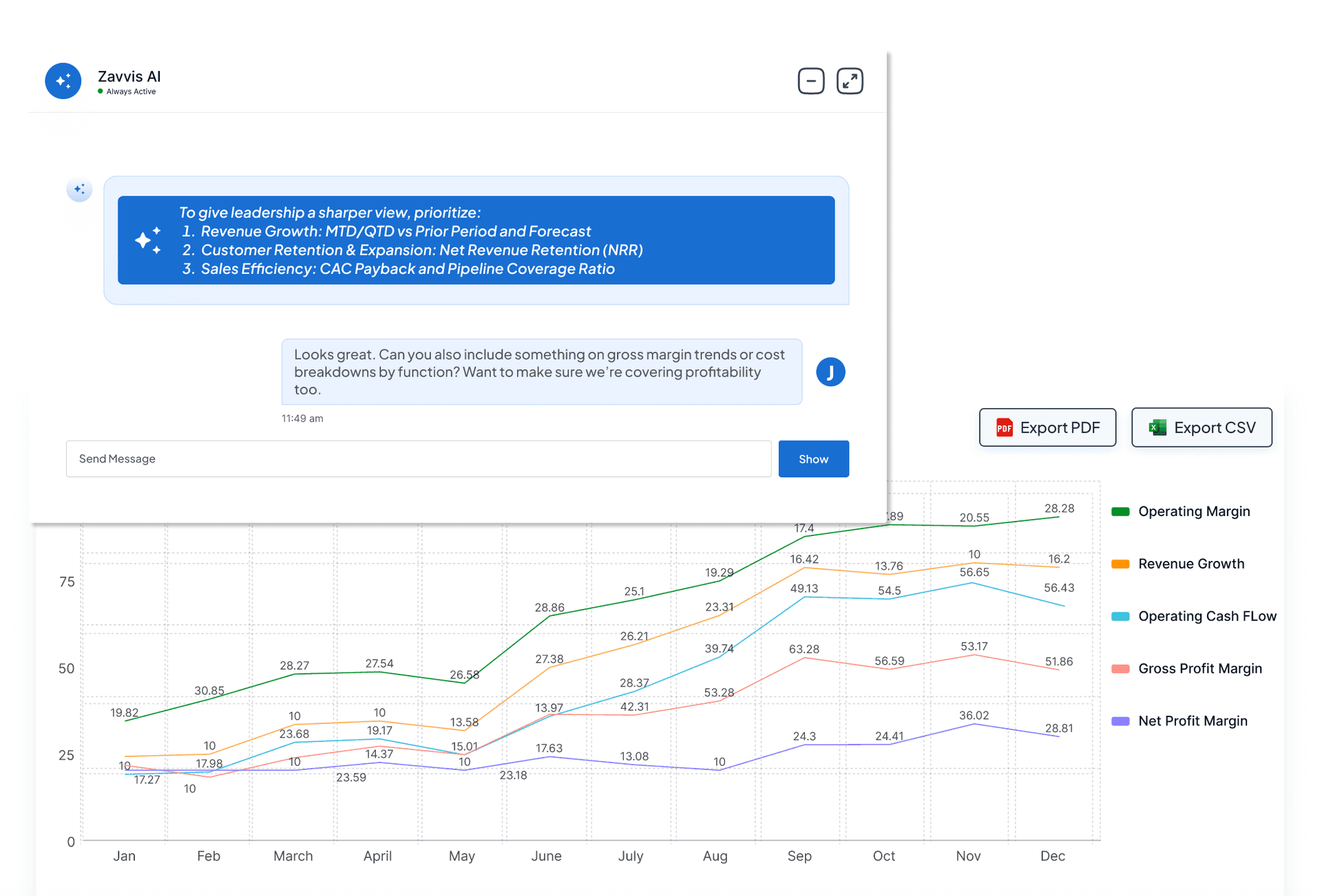
Task: Click the J user avatar
Action: coord(830,372)
